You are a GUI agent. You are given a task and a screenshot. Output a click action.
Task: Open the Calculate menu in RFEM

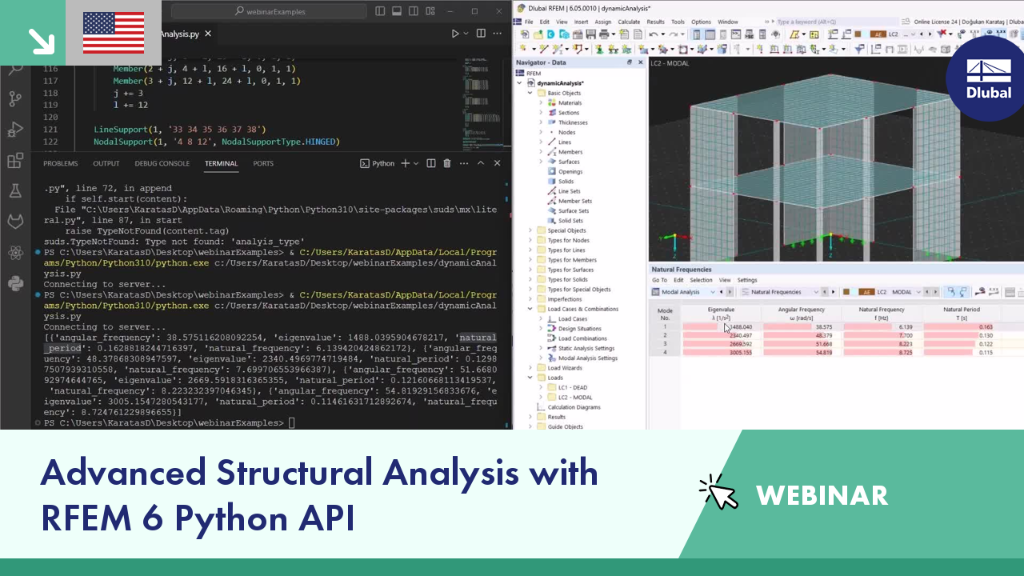(x=628, y=22)
